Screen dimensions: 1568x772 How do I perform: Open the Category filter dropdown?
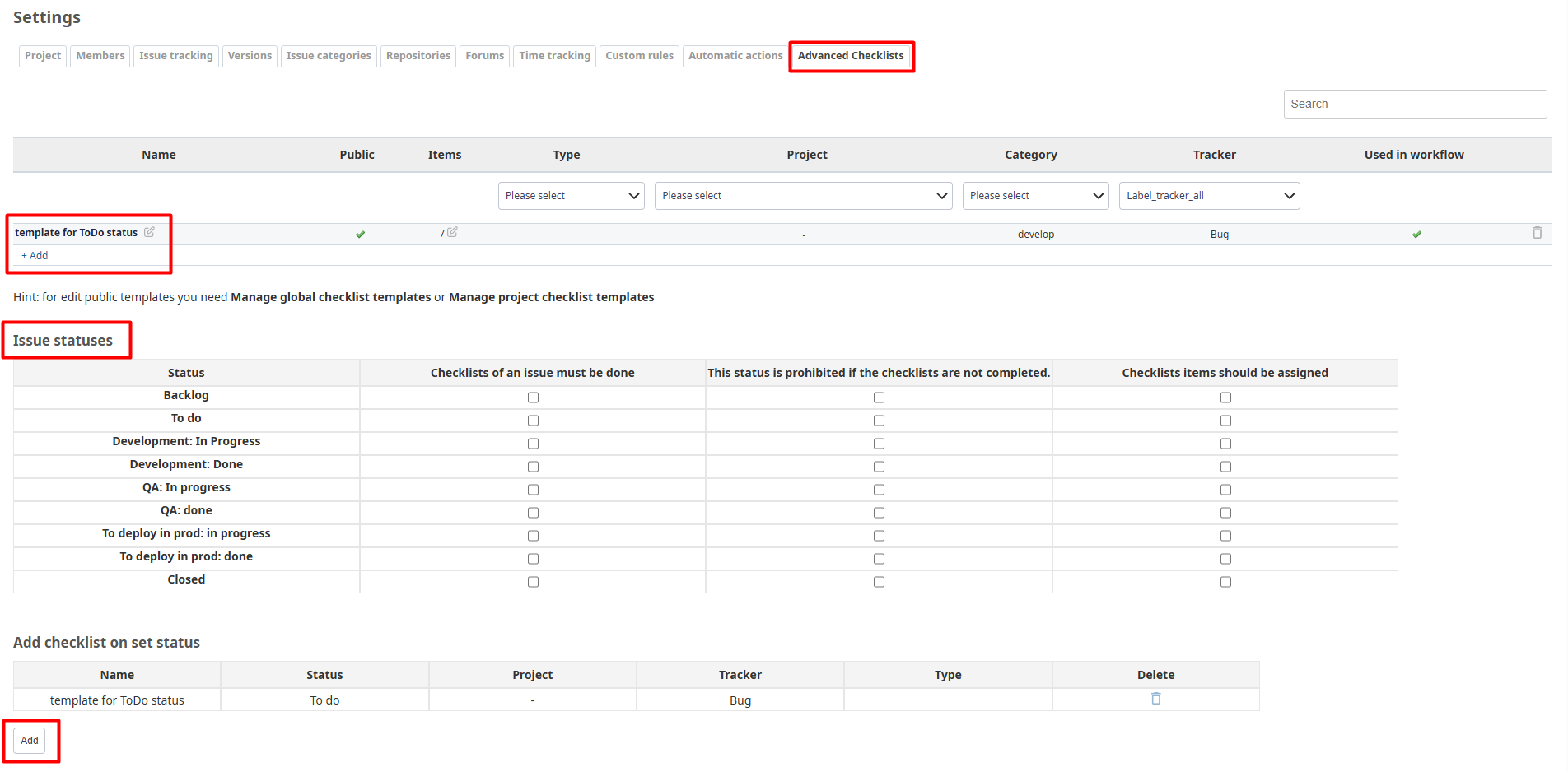click(1035, 196)
